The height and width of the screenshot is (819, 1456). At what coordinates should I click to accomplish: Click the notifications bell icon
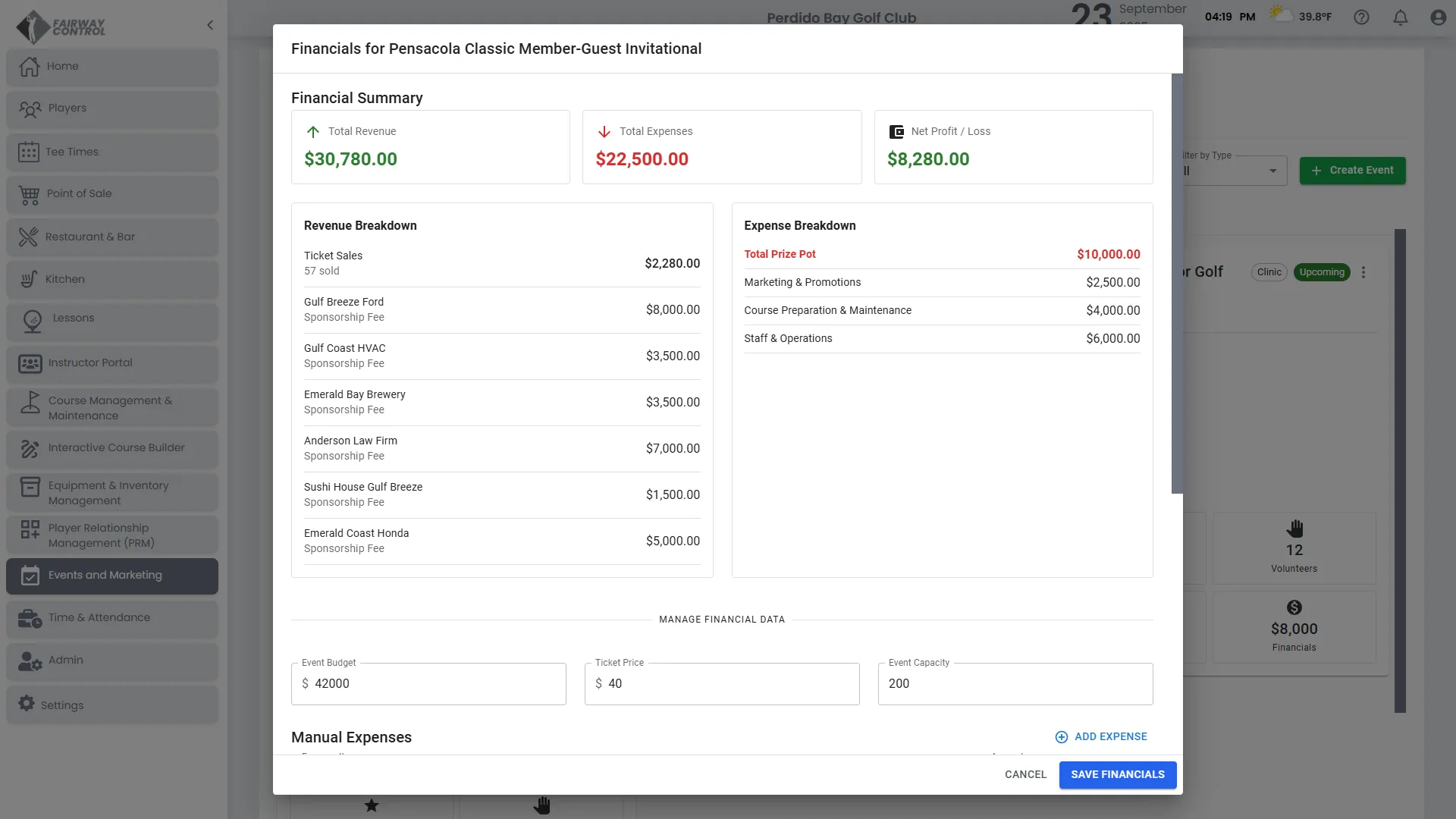(1401, 17)
